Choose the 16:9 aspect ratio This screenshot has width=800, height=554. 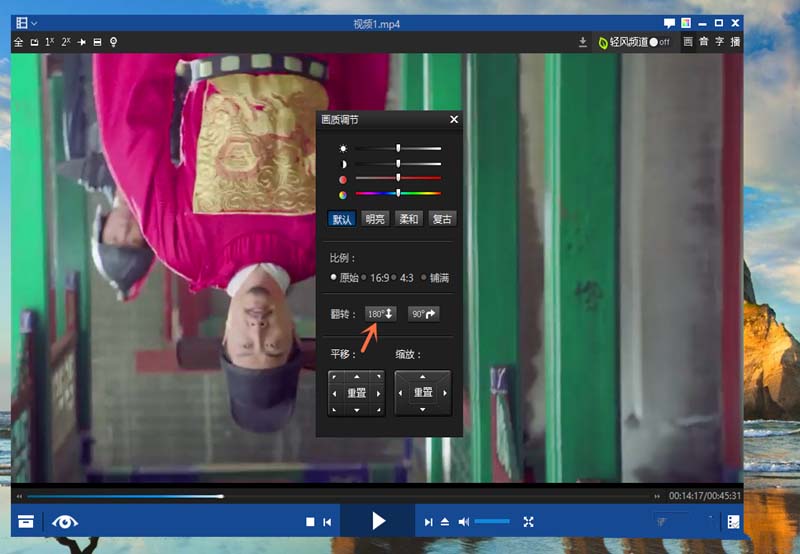click(x=375, y=278)
